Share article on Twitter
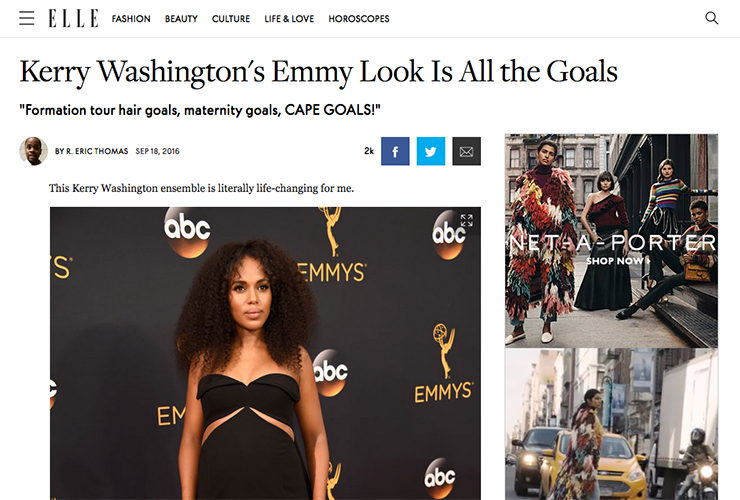The height and width of the screenshot is (500, 740). (430, 151)
